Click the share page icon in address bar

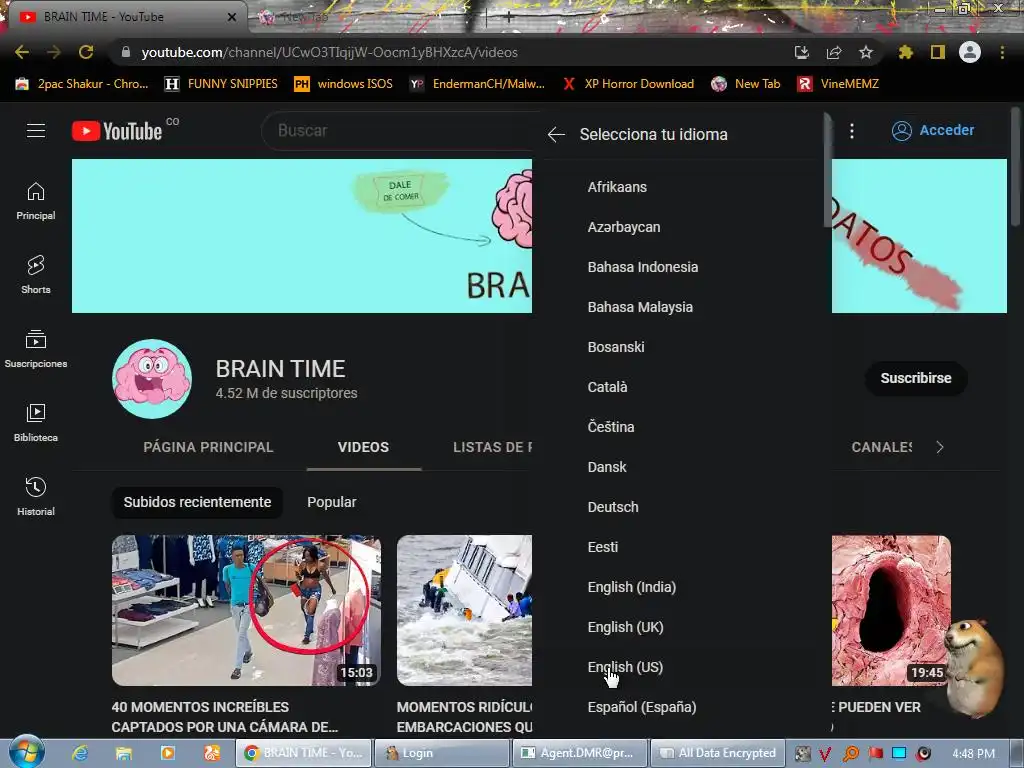tap(834, 52)
